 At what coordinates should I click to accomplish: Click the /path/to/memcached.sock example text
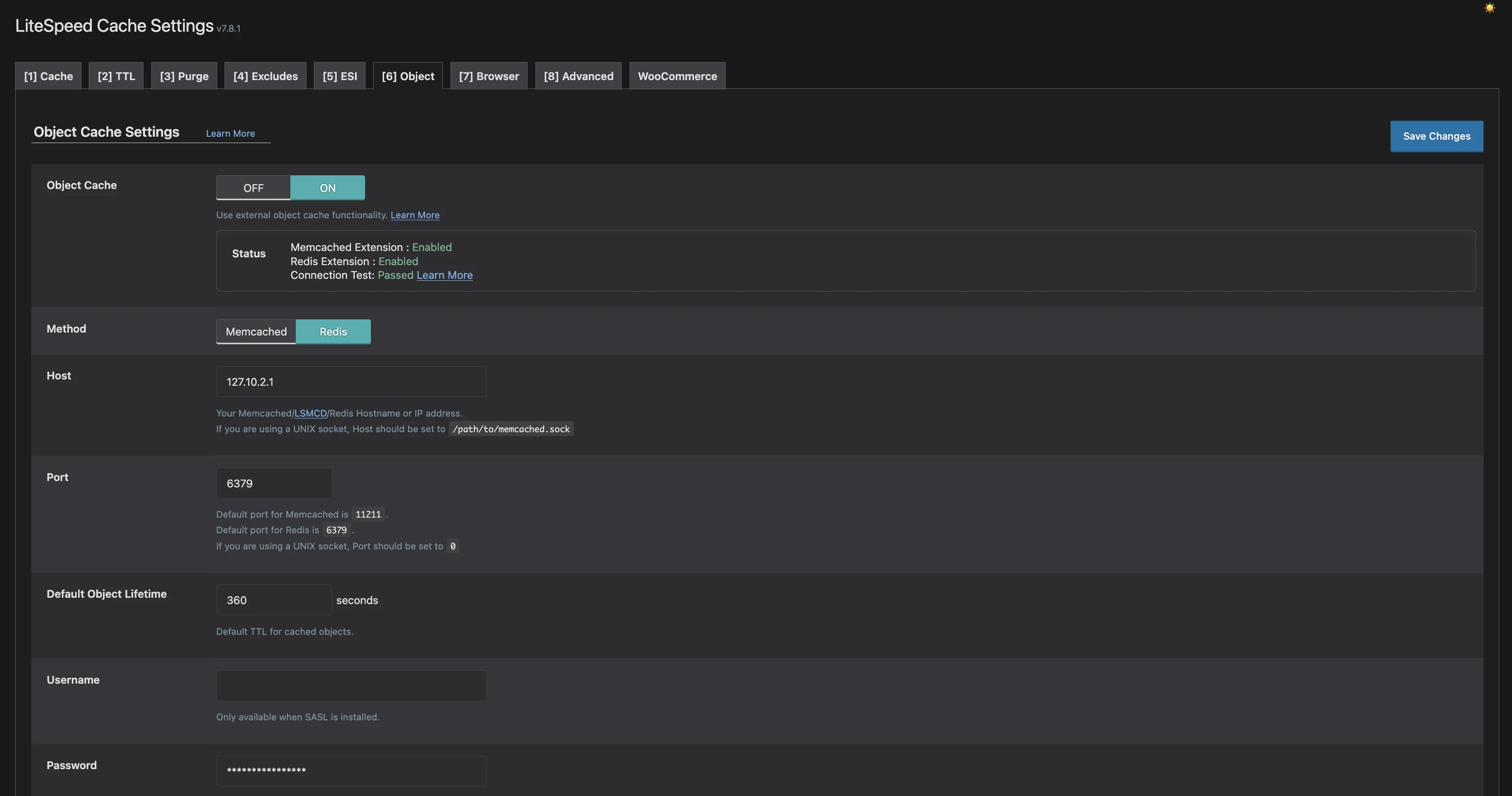(511, 429)
